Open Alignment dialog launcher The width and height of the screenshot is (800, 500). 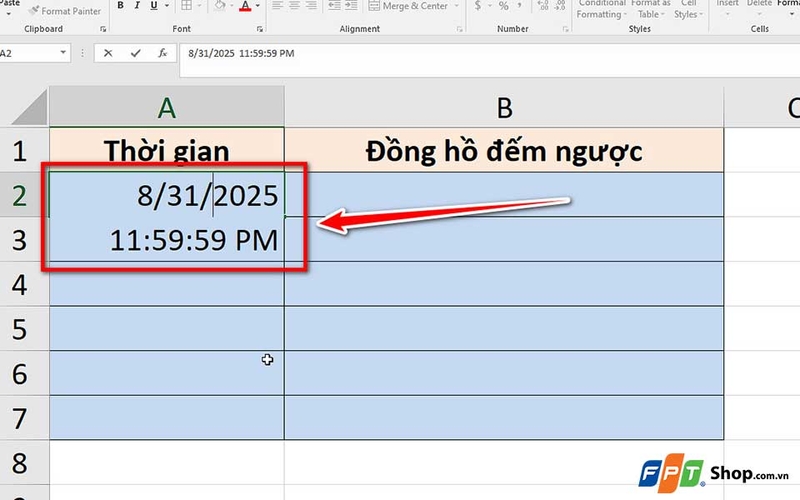point(460,29)
